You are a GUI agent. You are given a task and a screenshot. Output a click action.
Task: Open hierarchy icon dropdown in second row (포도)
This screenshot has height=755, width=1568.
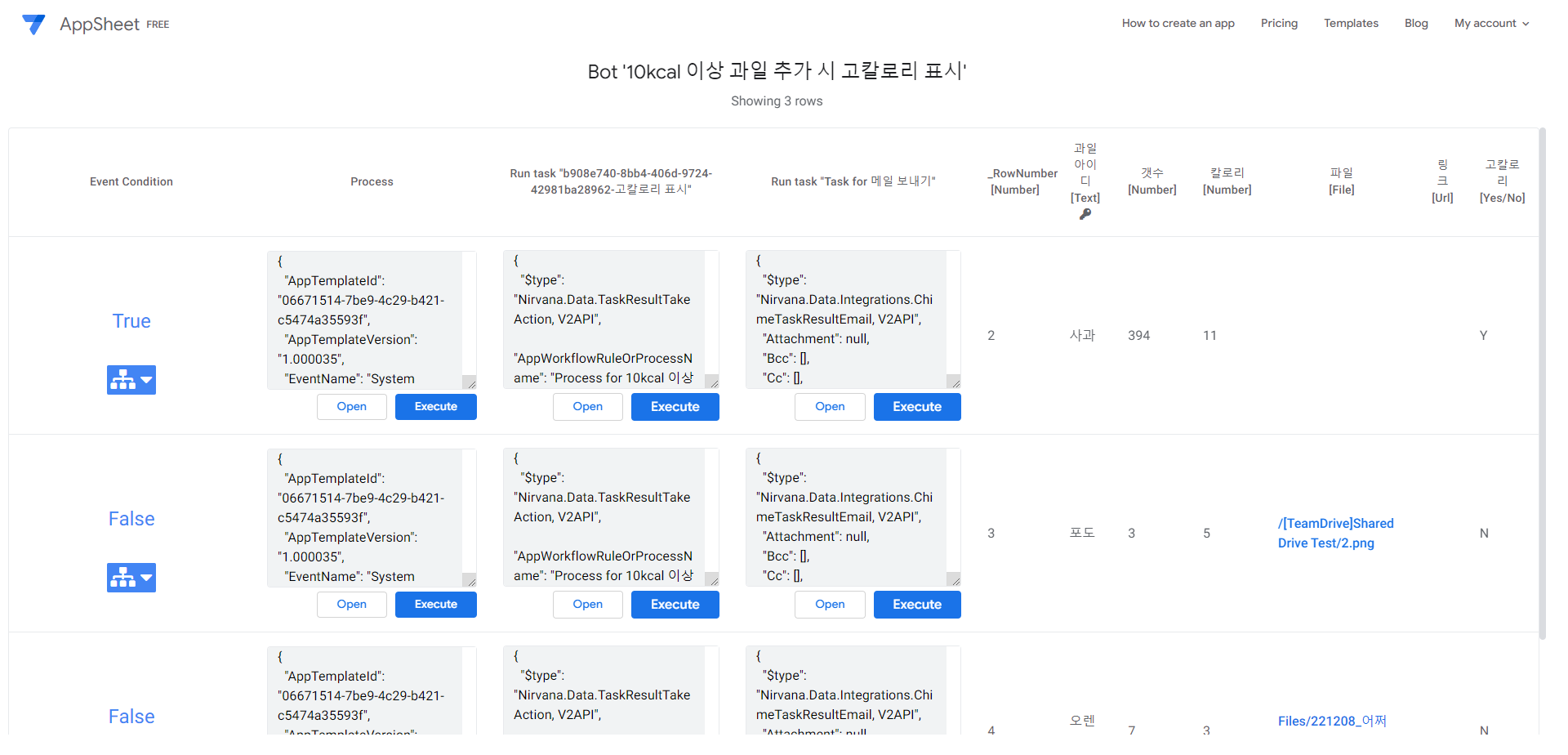[131, 578]
